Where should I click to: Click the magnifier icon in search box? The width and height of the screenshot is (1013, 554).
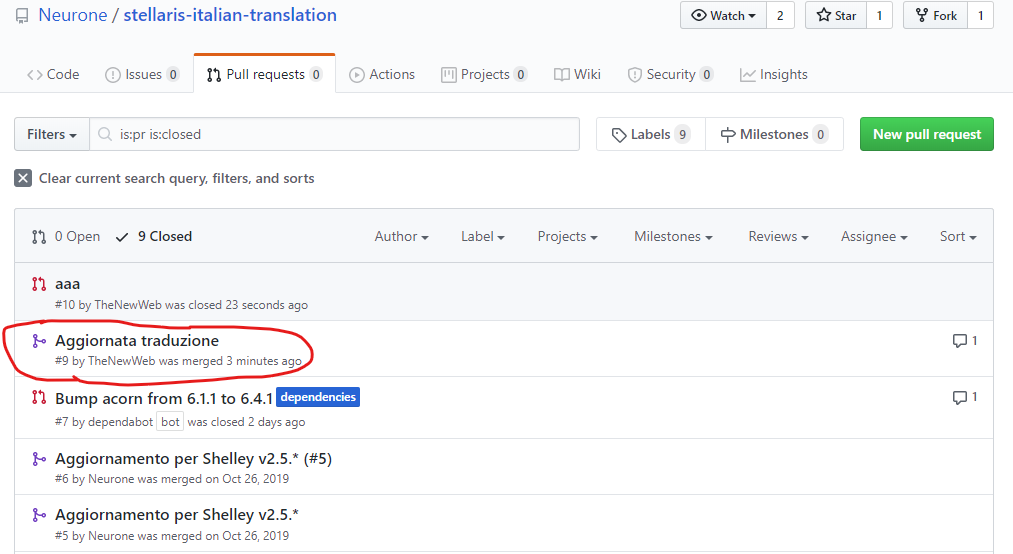105,134
